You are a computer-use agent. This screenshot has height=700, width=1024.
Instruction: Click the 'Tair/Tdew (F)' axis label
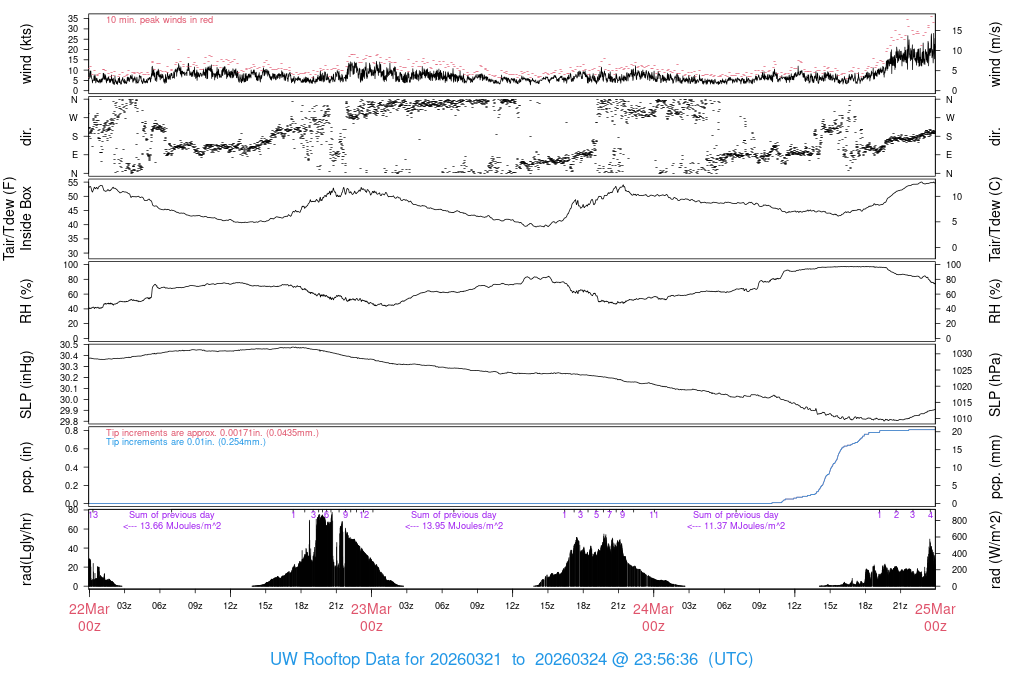coord(9,219)
